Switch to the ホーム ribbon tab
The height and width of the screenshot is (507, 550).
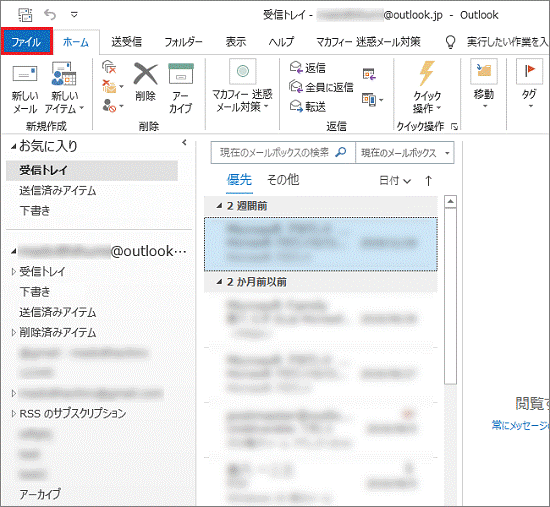click(76, 42)
